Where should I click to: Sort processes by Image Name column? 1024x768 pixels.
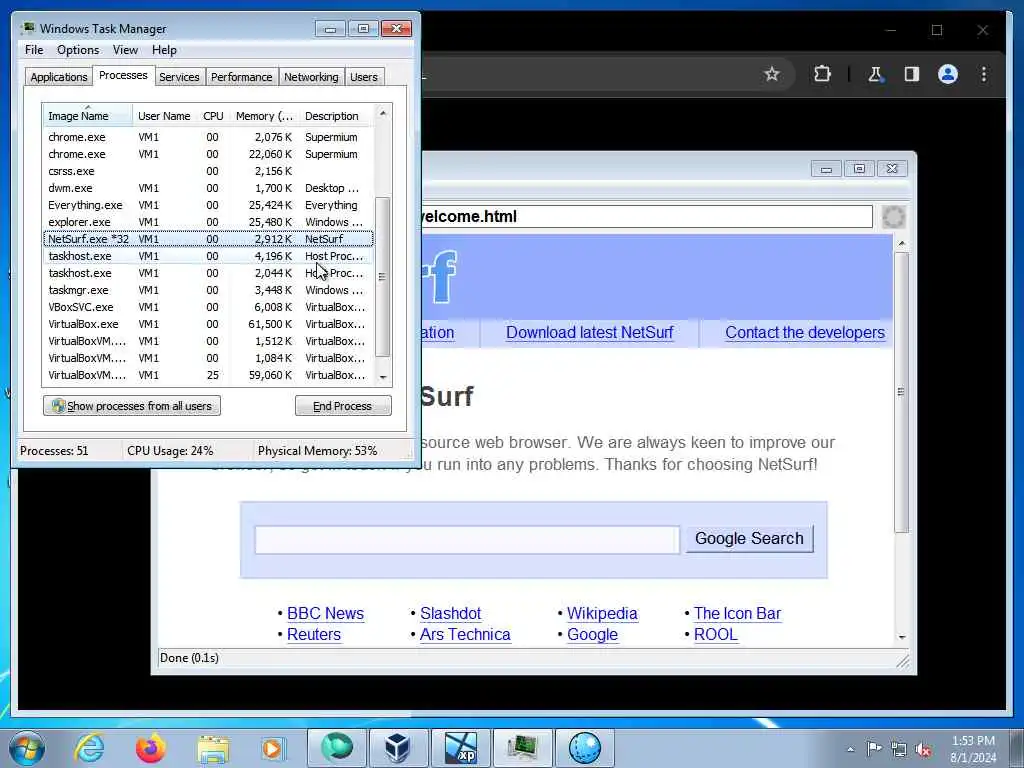pos(88,116)
